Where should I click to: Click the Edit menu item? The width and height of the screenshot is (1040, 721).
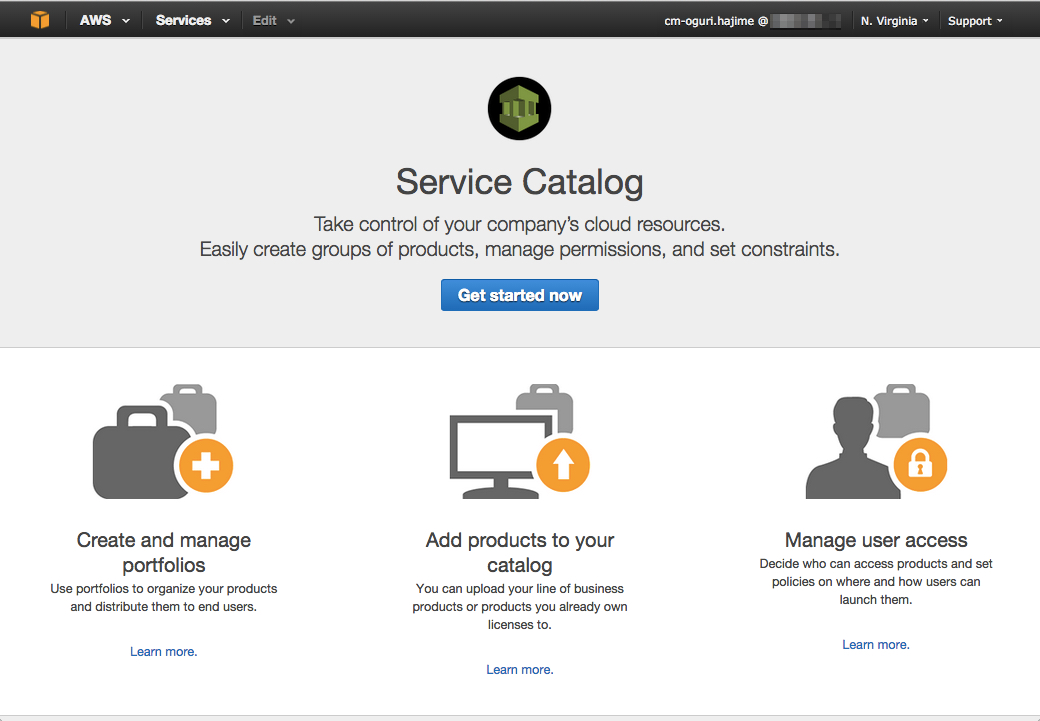[x=264, y=20]
